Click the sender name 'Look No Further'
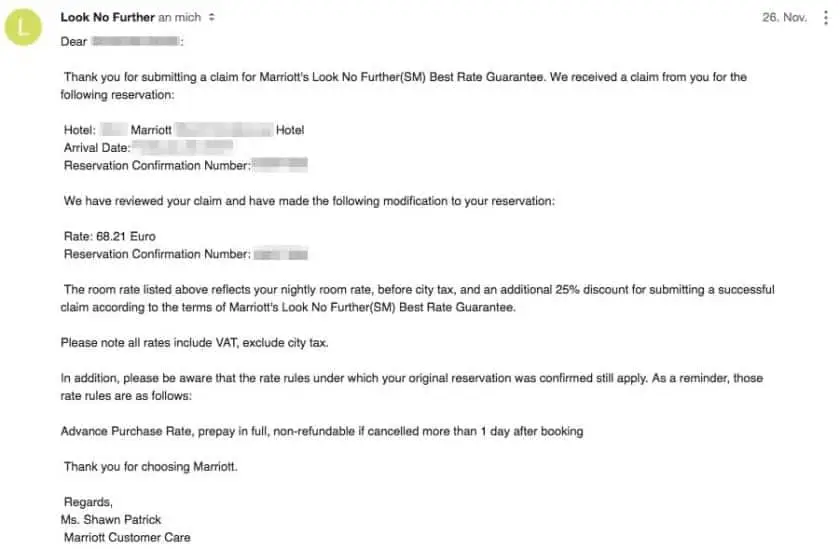 (x=107, y=18)
